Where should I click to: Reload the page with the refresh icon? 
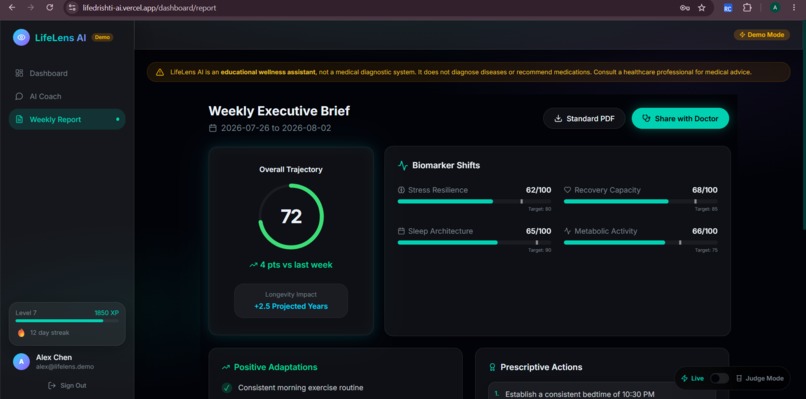[x=49, y=8]
